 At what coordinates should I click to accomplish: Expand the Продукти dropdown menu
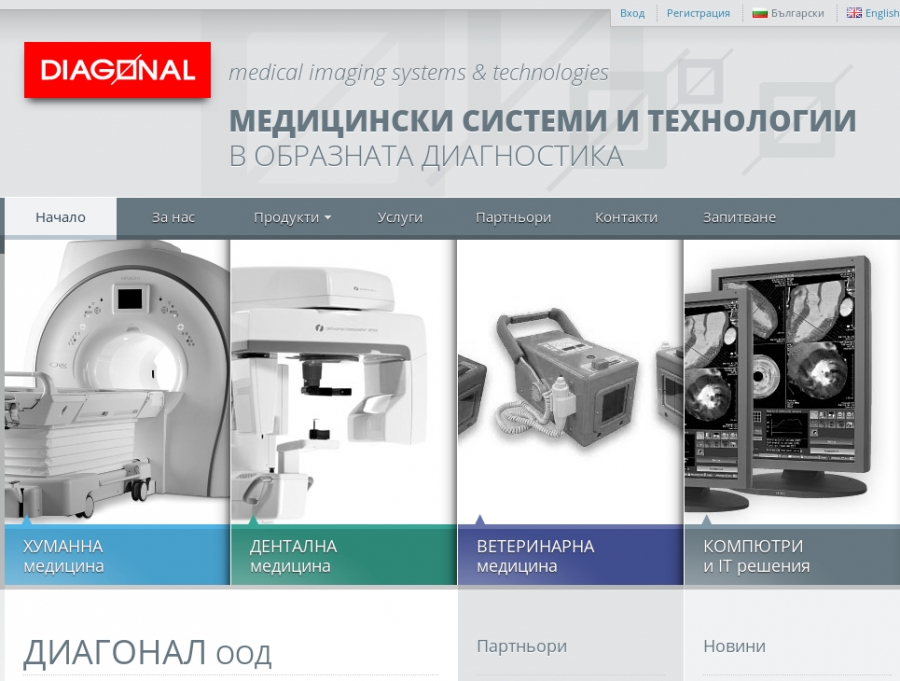click(286, 217)
